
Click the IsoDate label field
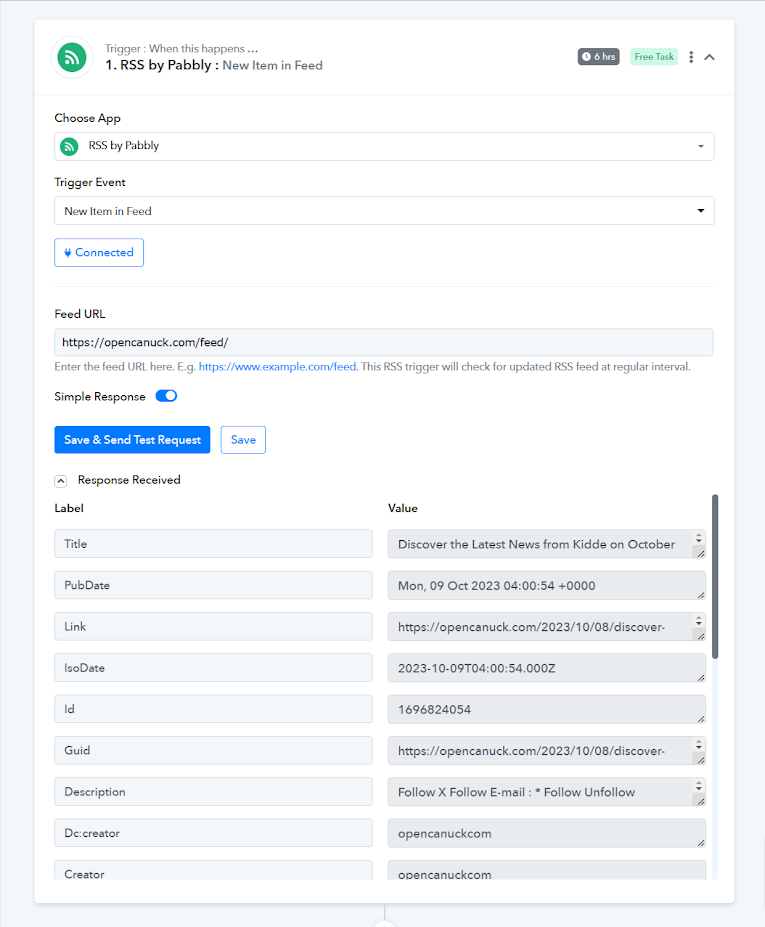pyautogui.click(x=213, y=667)
